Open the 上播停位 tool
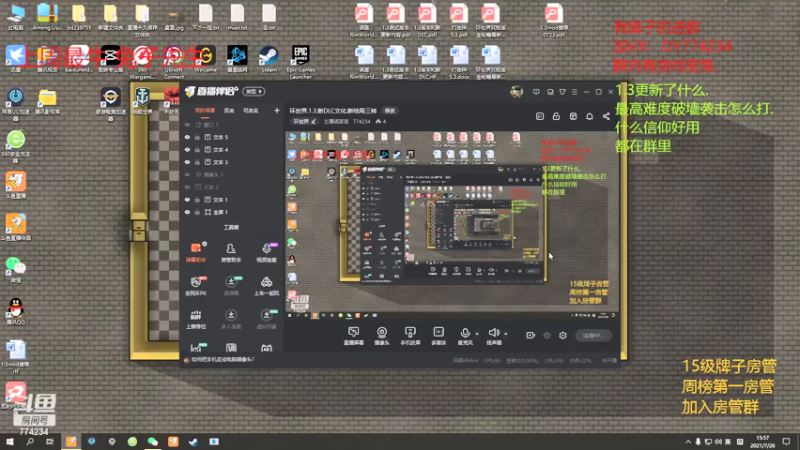800x450 pixels. [195, 319]
